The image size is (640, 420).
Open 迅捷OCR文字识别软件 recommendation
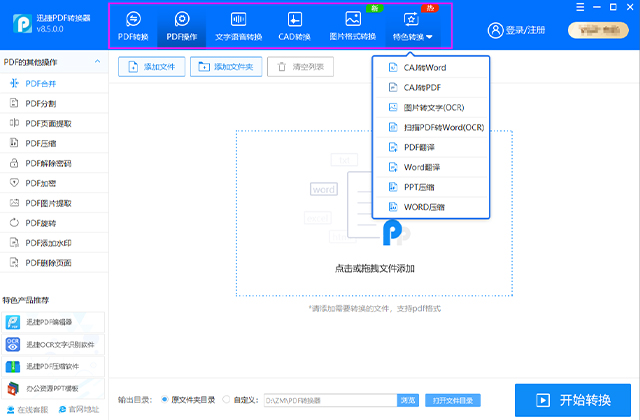(53, 344)
